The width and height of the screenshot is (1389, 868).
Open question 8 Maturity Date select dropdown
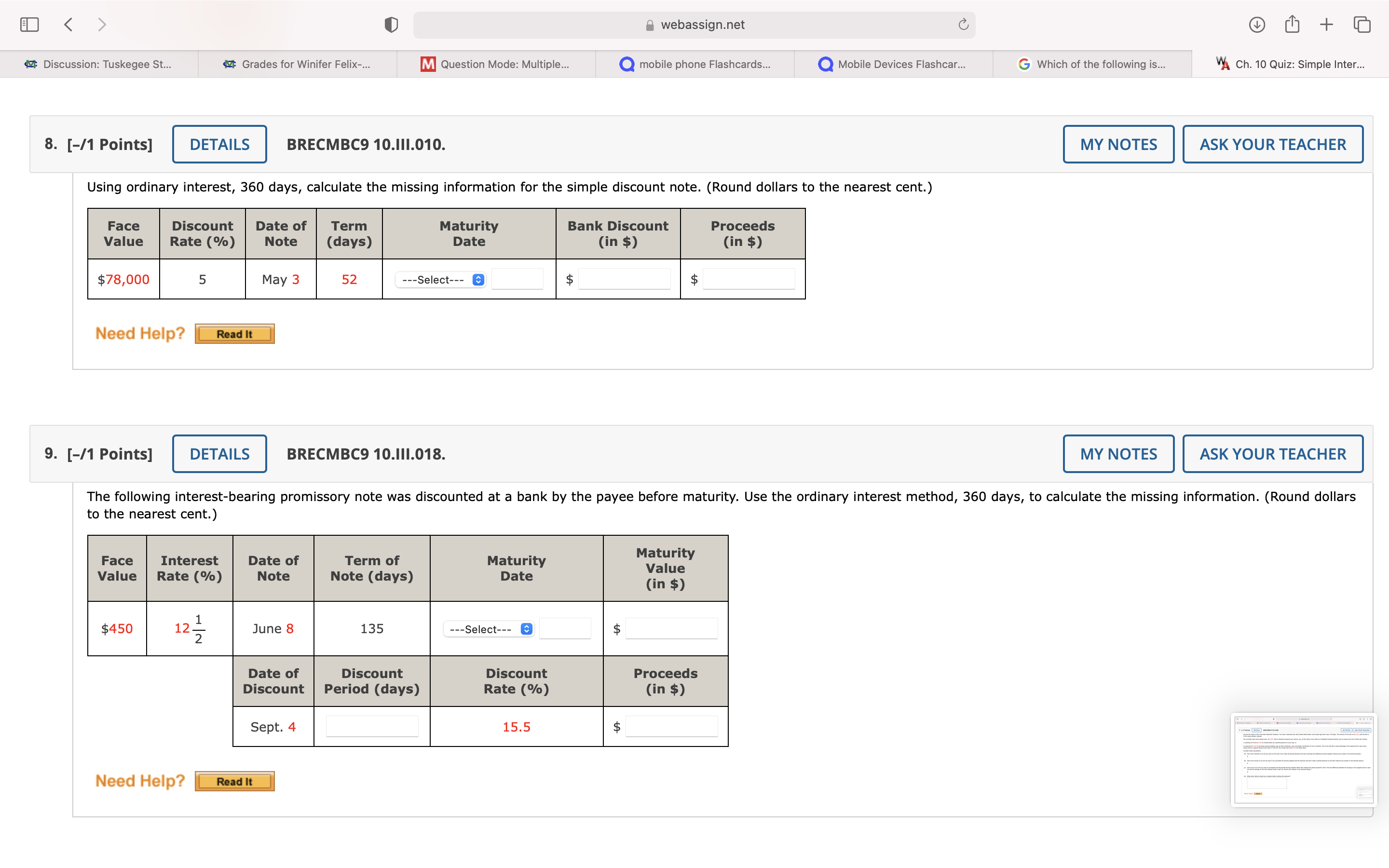point(441,280)
